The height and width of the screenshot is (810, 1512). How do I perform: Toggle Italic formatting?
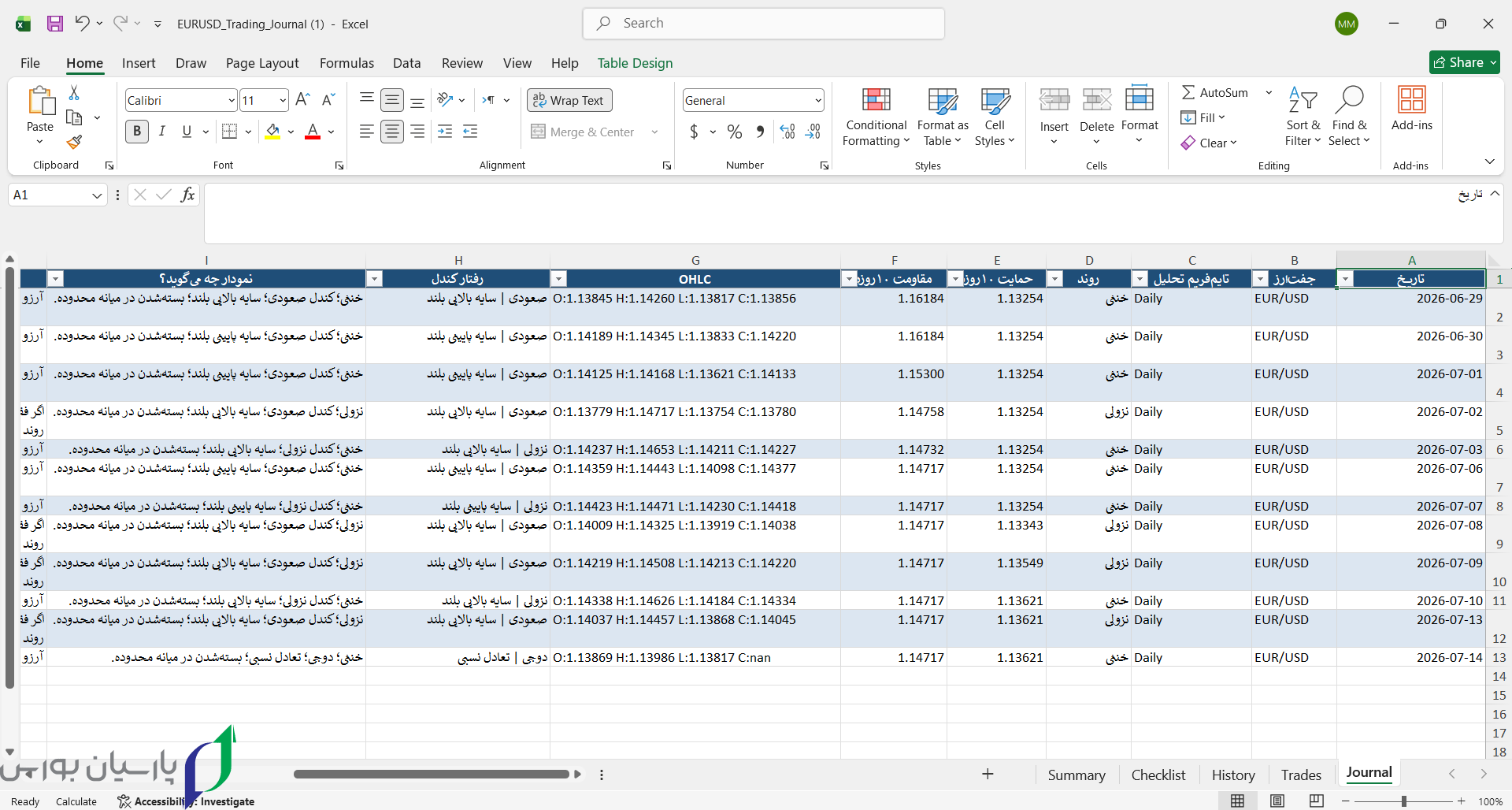tap(162, 132)
